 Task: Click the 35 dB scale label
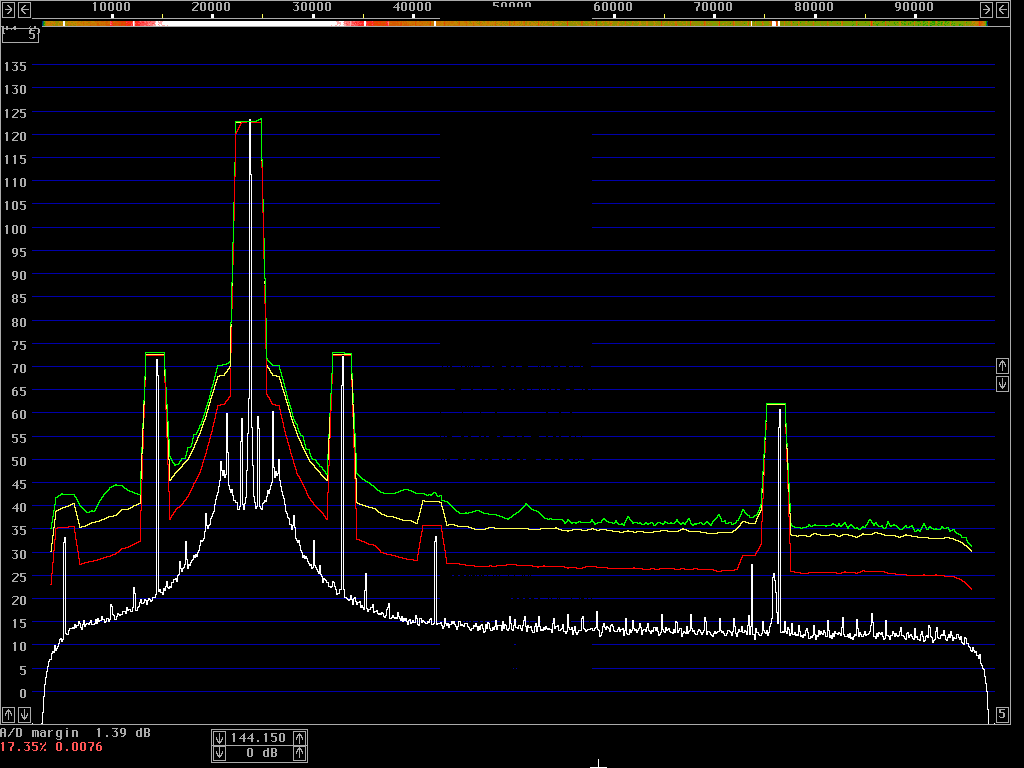point(19,531)
